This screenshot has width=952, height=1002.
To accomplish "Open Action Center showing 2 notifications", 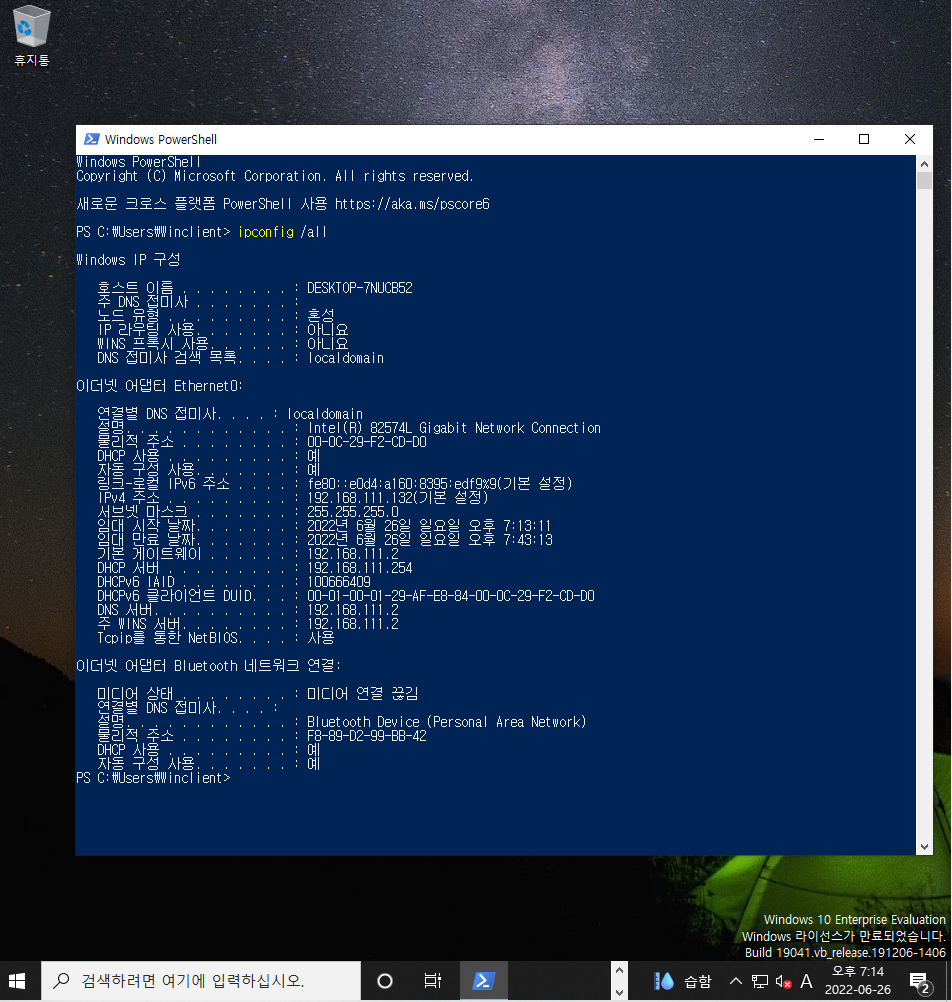I will (919, 981).
